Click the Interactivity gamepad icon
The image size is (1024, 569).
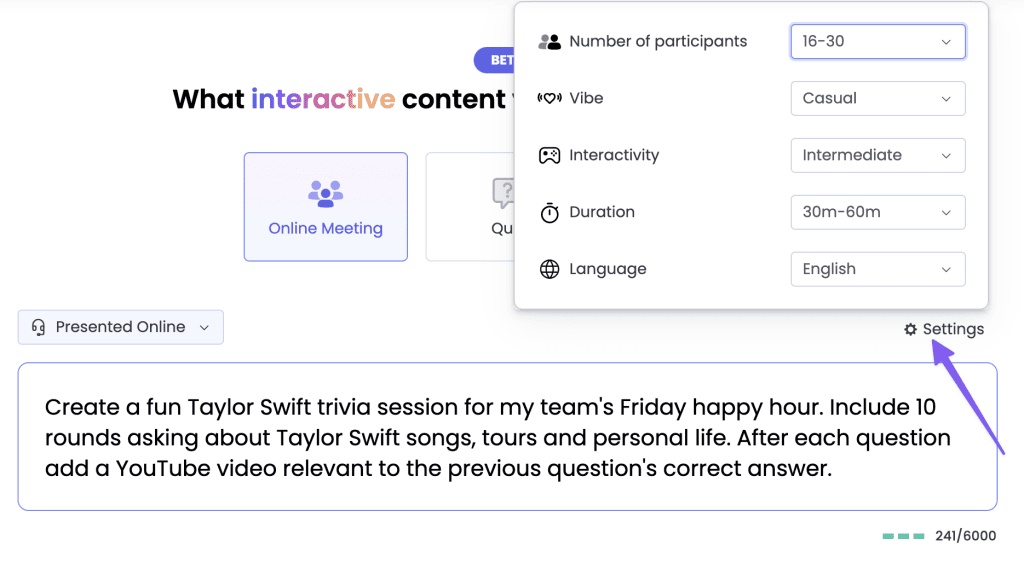point(549,155)
